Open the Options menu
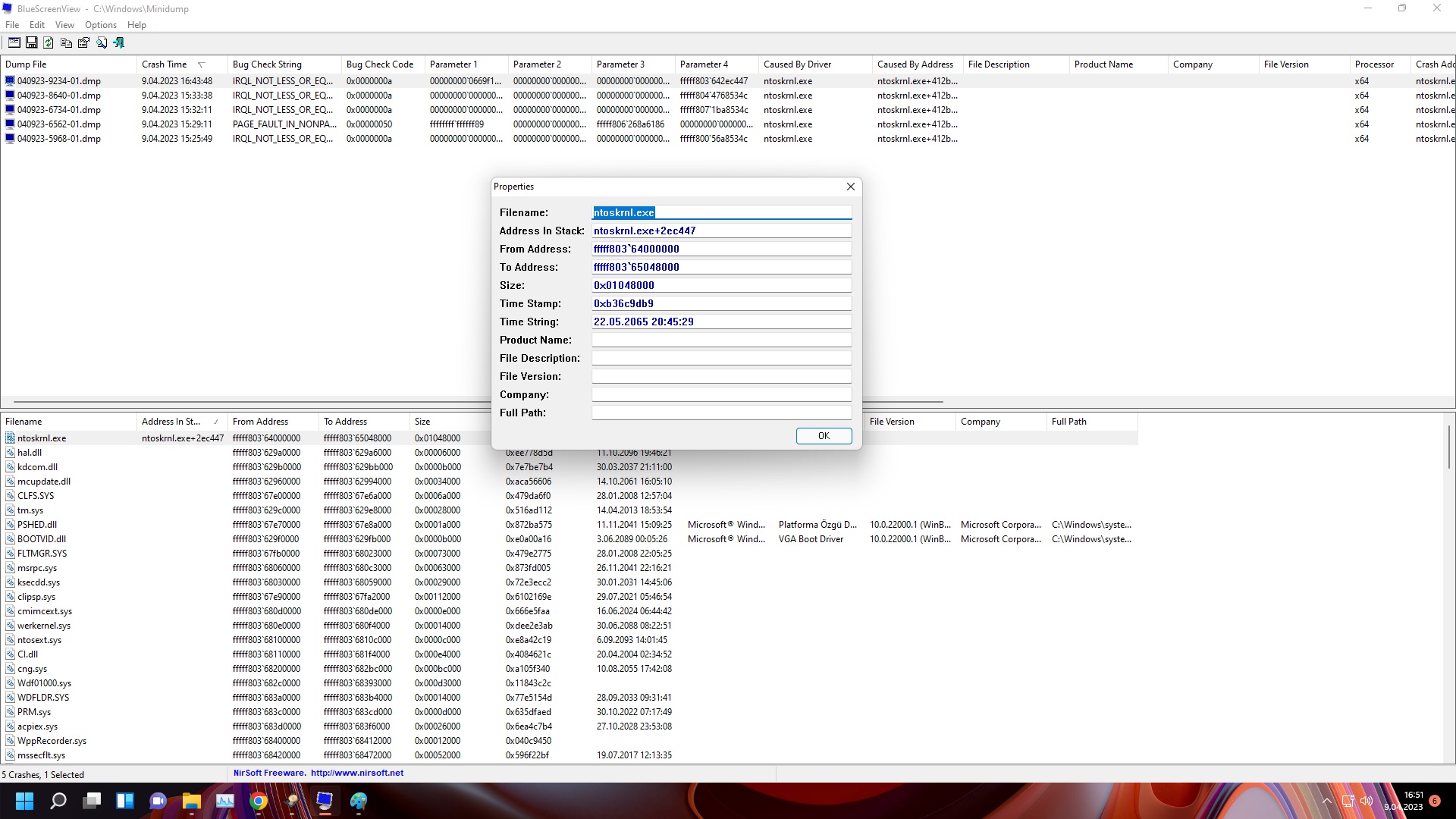 tap(100, 25)
